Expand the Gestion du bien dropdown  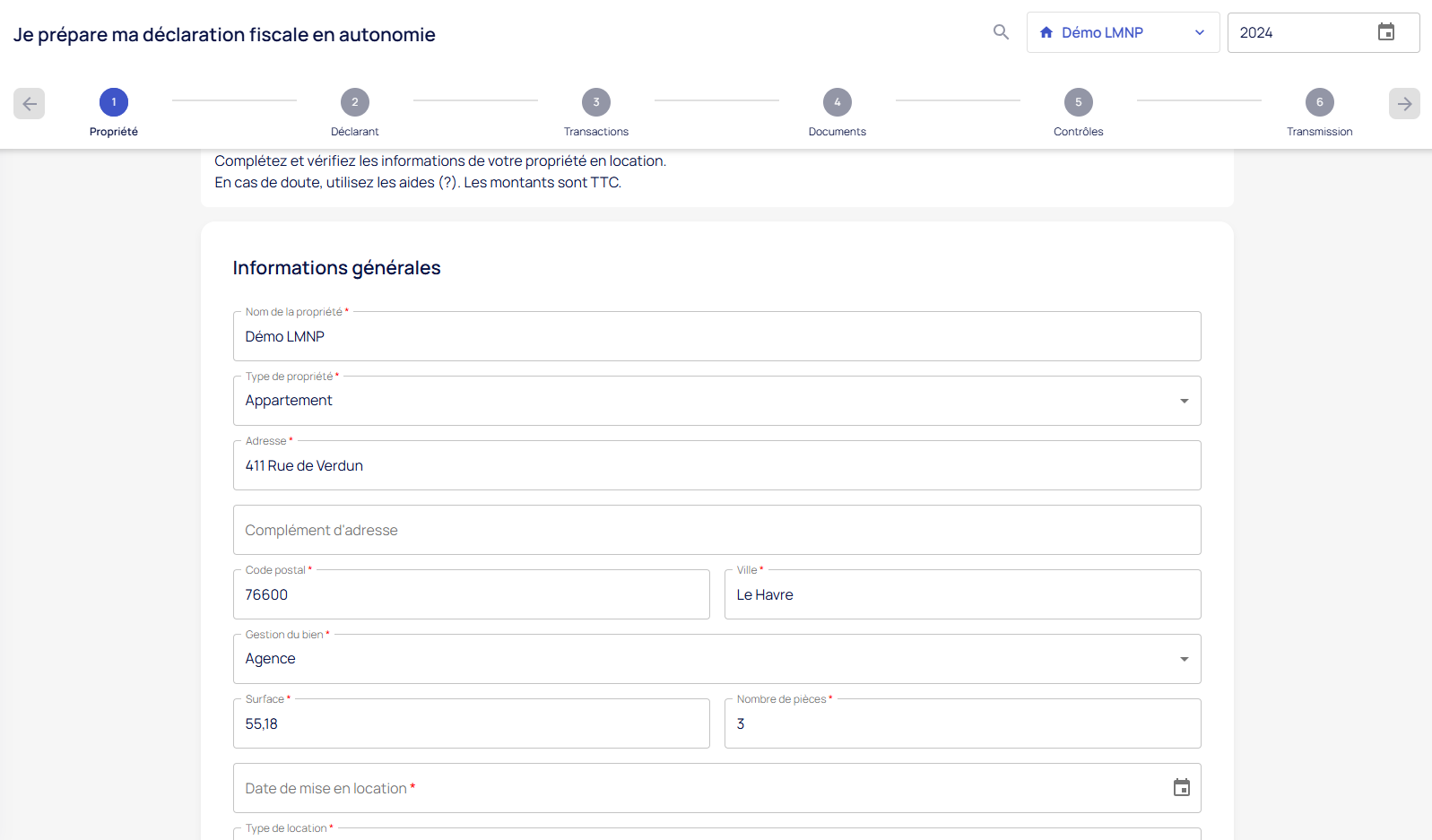1184,659
